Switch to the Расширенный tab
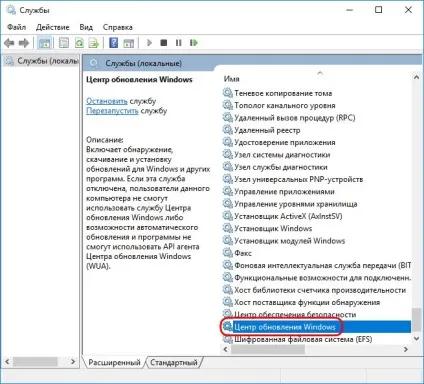 coord(114,362)
